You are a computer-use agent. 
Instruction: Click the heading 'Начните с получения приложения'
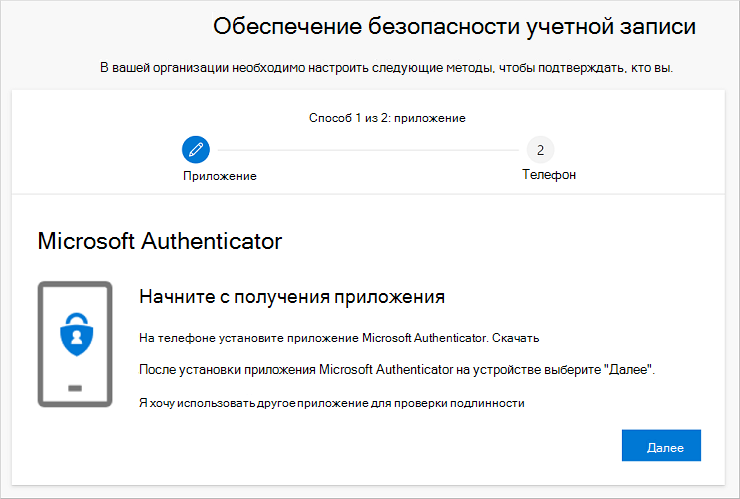(292, 297)
